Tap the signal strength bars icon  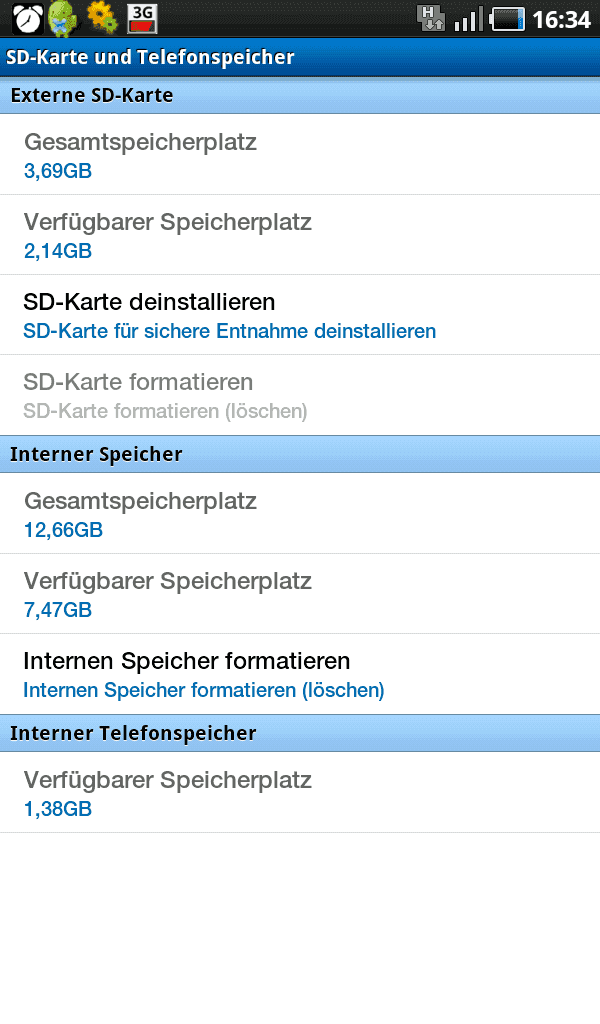click(468, 19)
